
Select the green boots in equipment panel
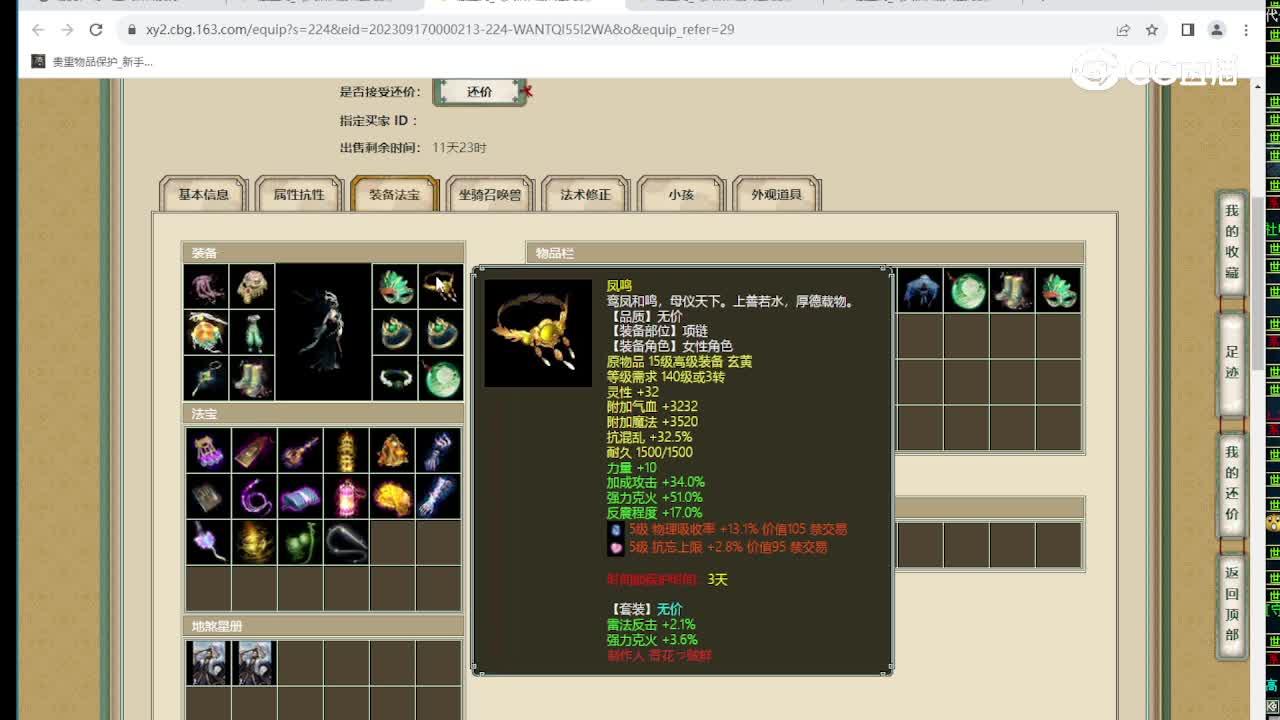[x=251, y=378]
